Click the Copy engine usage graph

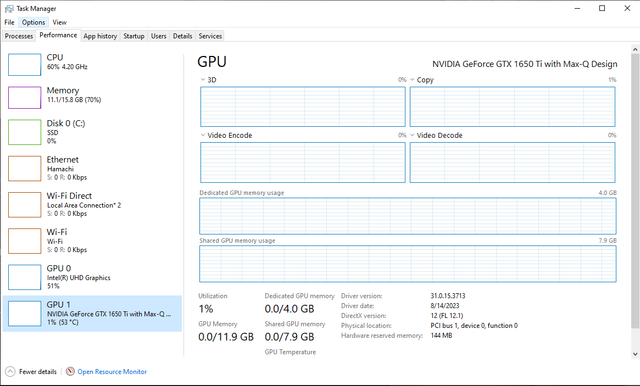click(513, 106)
